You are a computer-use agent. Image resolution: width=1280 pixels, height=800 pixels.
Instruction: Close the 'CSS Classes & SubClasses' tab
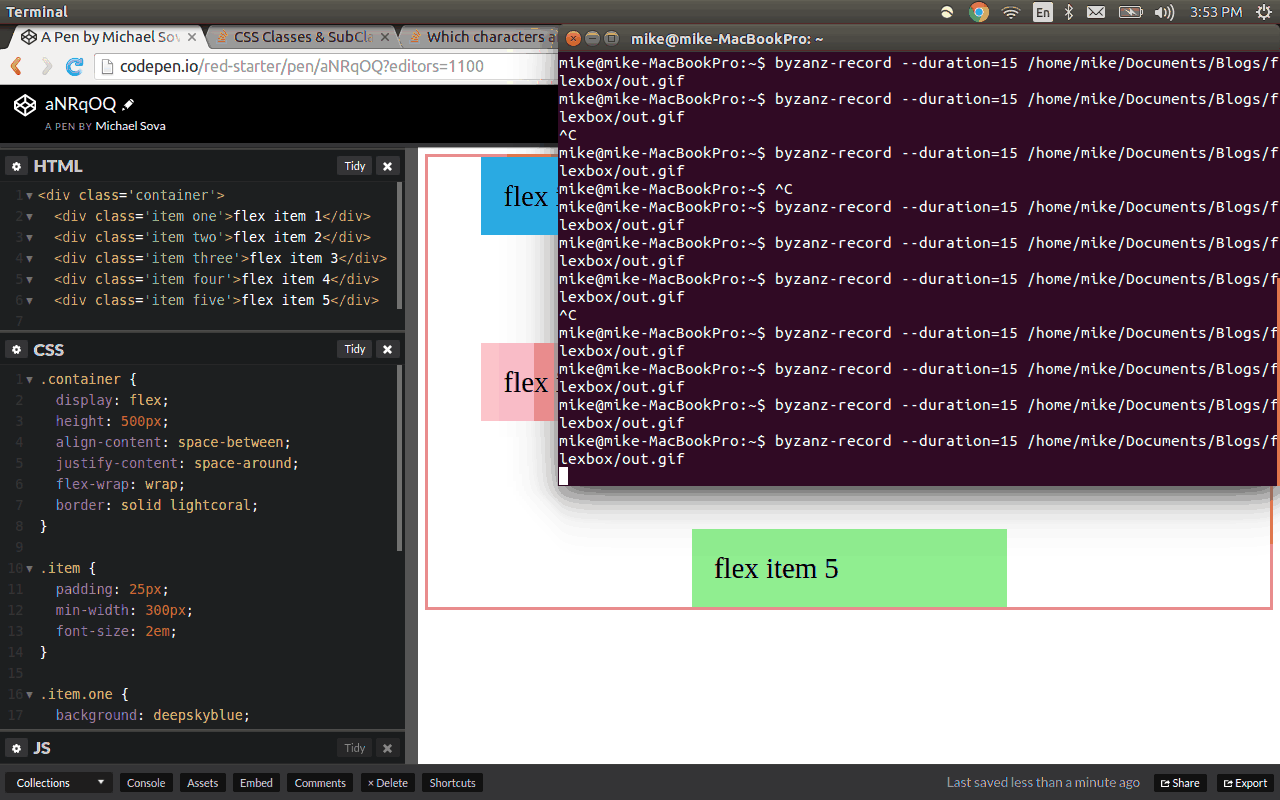387,38
